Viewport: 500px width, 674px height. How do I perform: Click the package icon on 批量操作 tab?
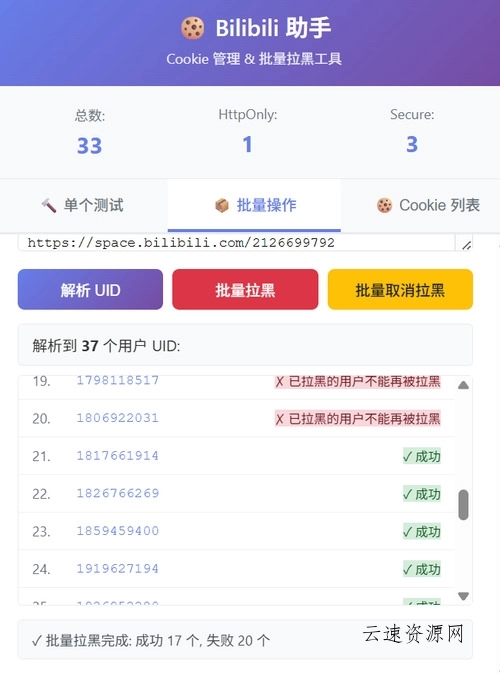coord(222,205)
